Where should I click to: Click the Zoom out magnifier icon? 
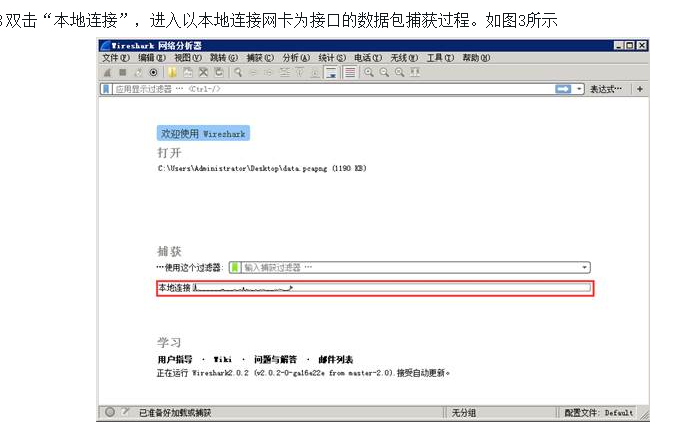384,72
